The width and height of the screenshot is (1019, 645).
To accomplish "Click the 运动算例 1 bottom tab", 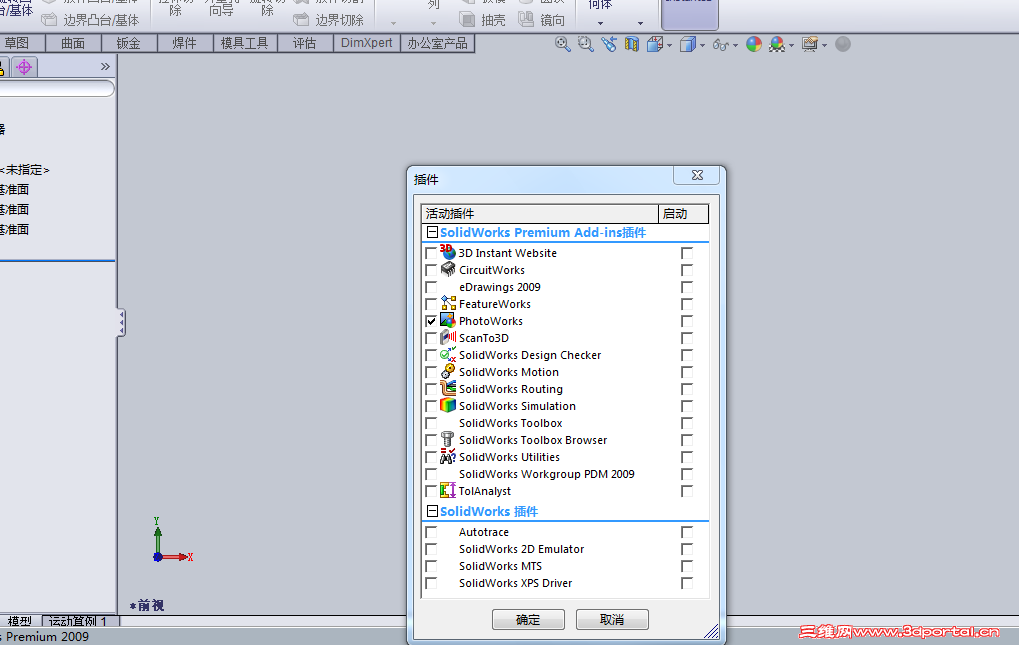I will click(79, 621).
